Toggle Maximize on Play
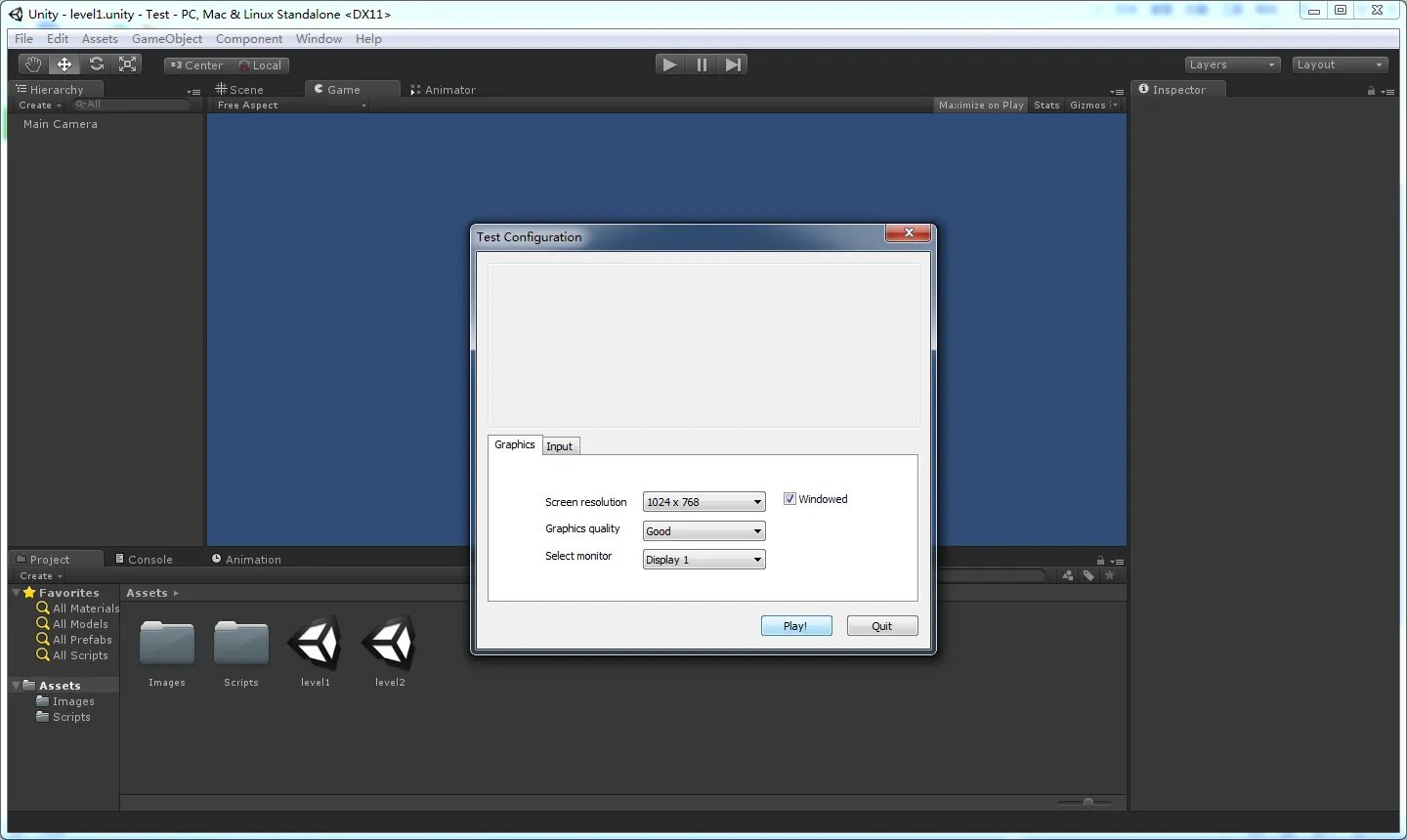This screenshot has width=1407, height=840. coord(980,105)
